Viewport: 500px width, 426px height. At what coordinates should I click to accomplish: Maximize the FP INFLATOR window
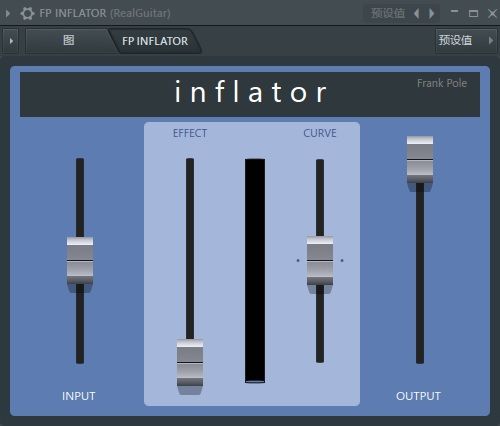point(473,13)
